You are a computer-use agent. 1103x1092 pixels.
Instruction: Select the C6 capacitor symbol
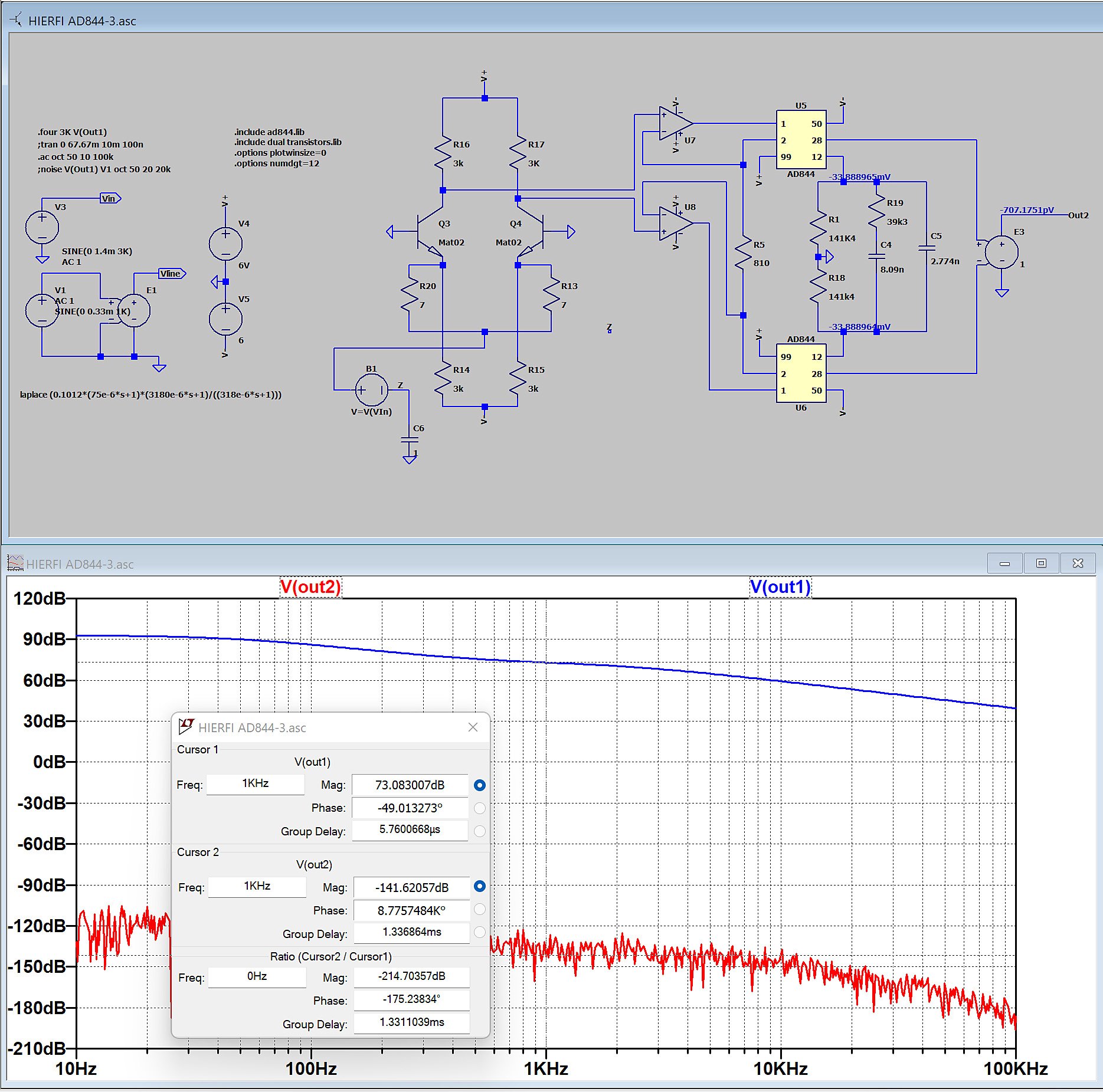click(x=410, y=440)
